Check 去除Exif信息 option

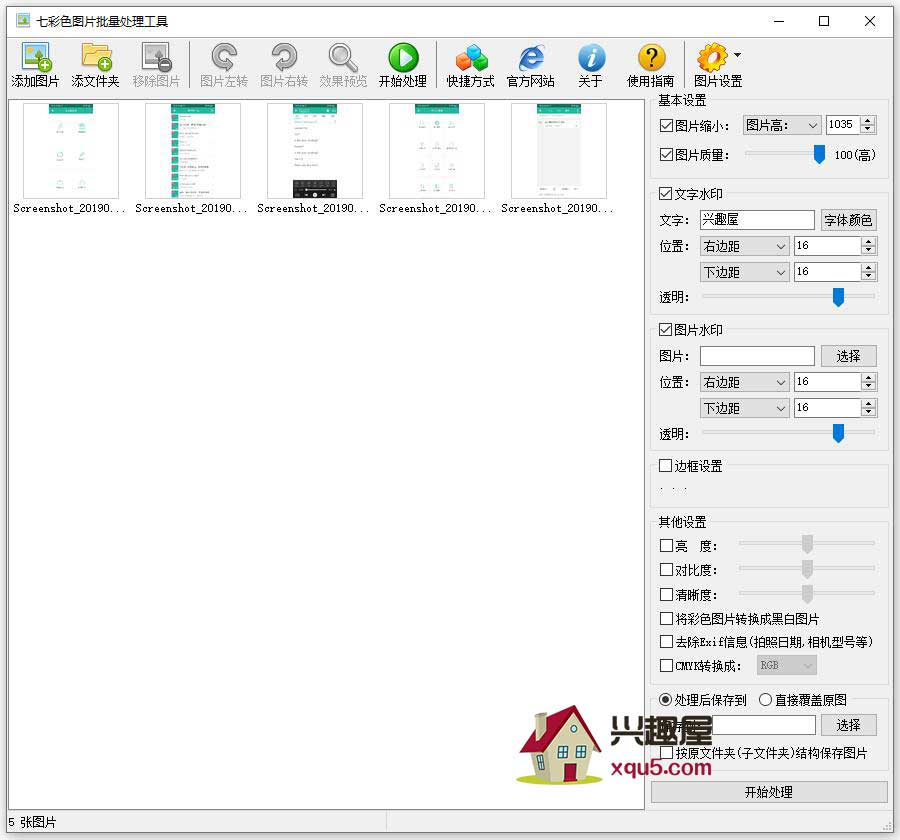point(667,642)
